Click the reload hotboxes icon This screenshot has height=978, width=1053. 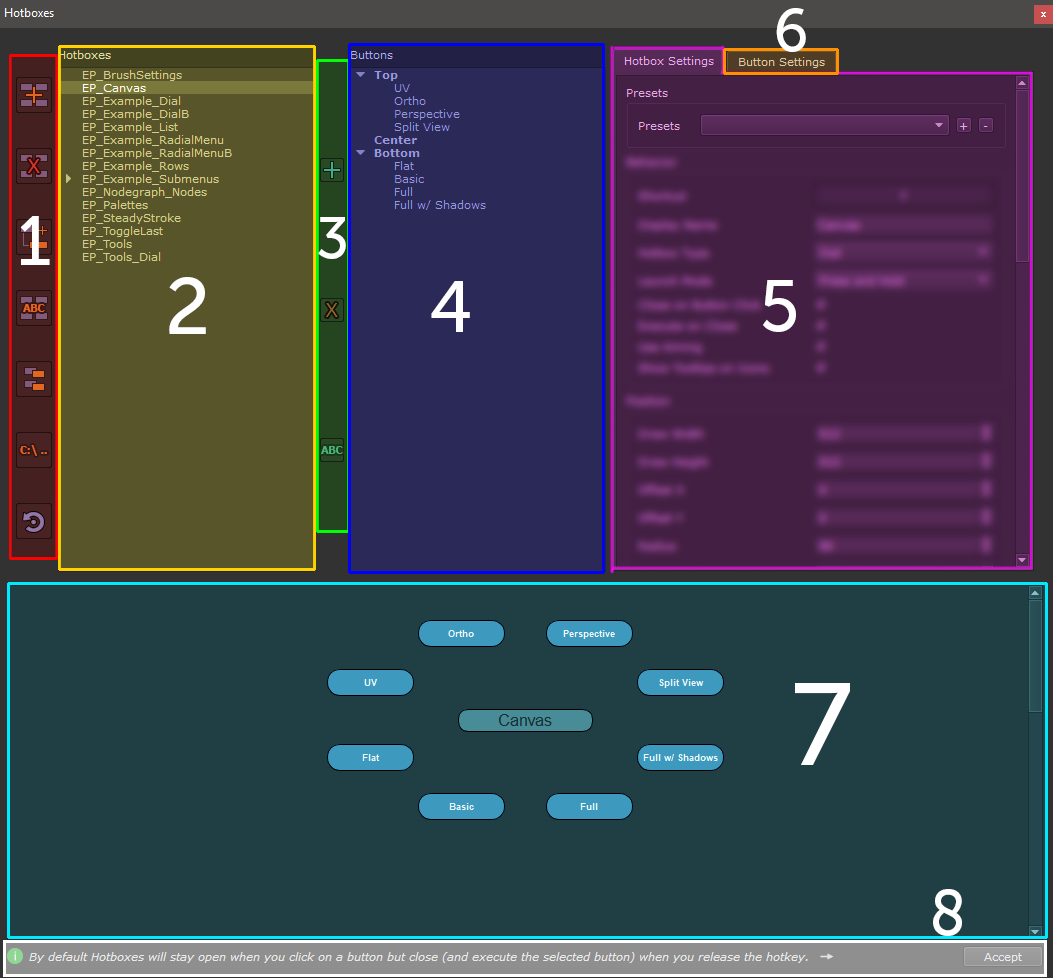[x=34, y=521]
